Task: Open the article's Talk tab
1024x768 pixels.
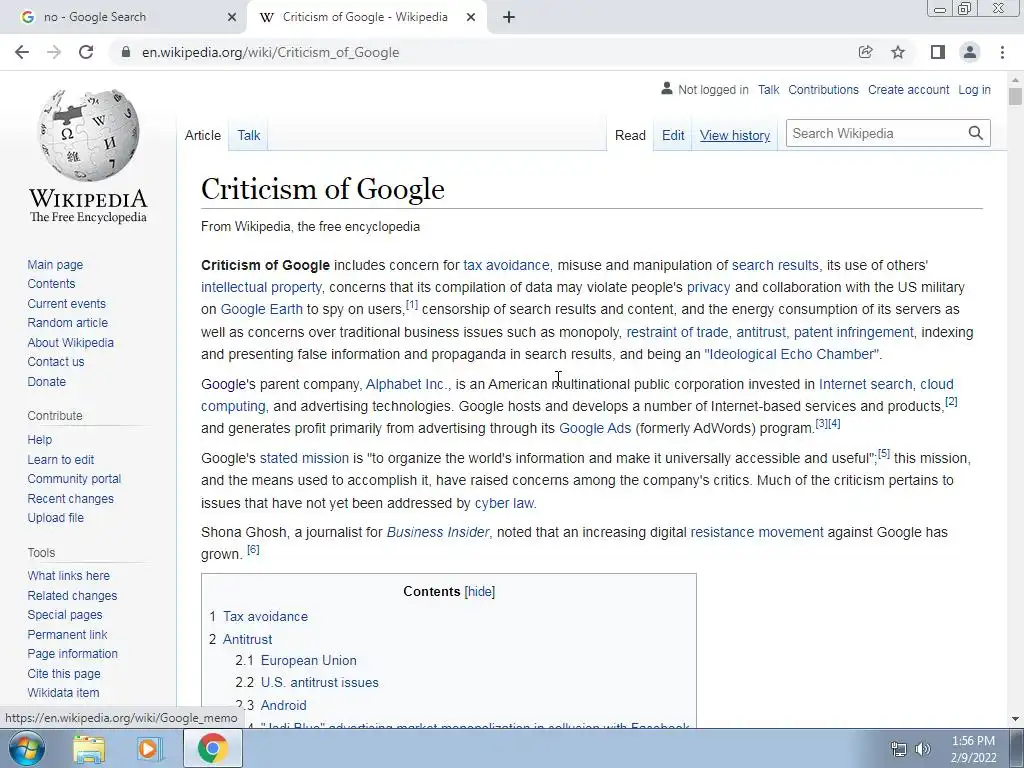Action: (x=248, y=136)
